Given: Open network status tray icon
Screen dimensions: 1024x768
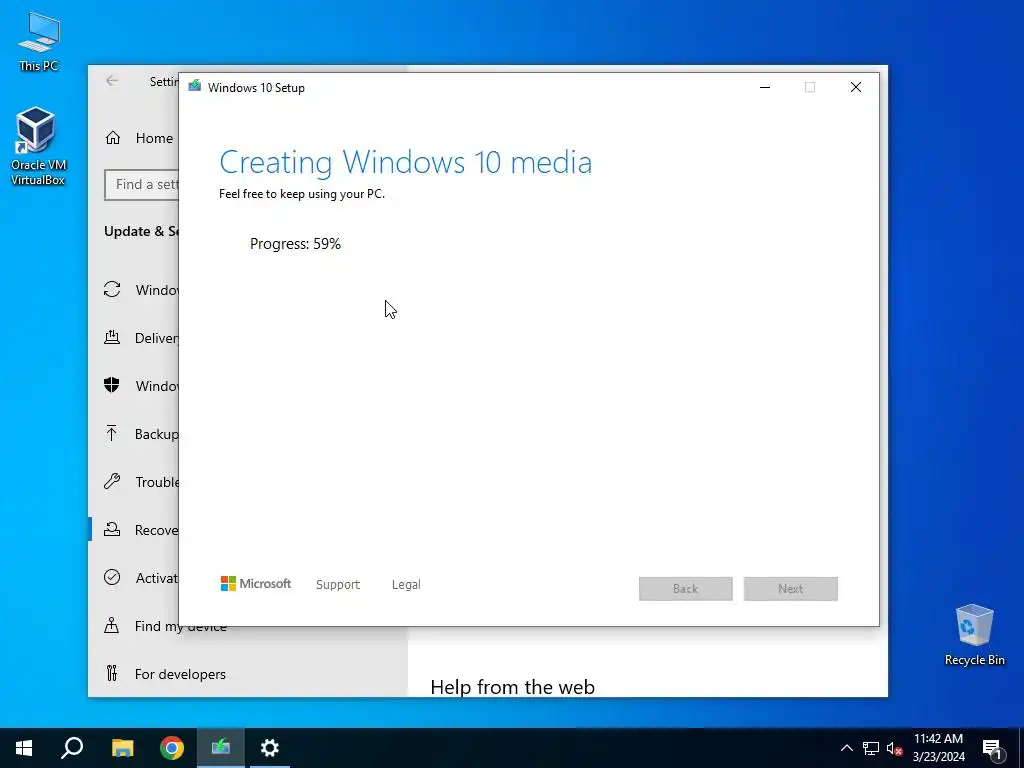Looking at the screenshot, I should click(x=871, y=748).
